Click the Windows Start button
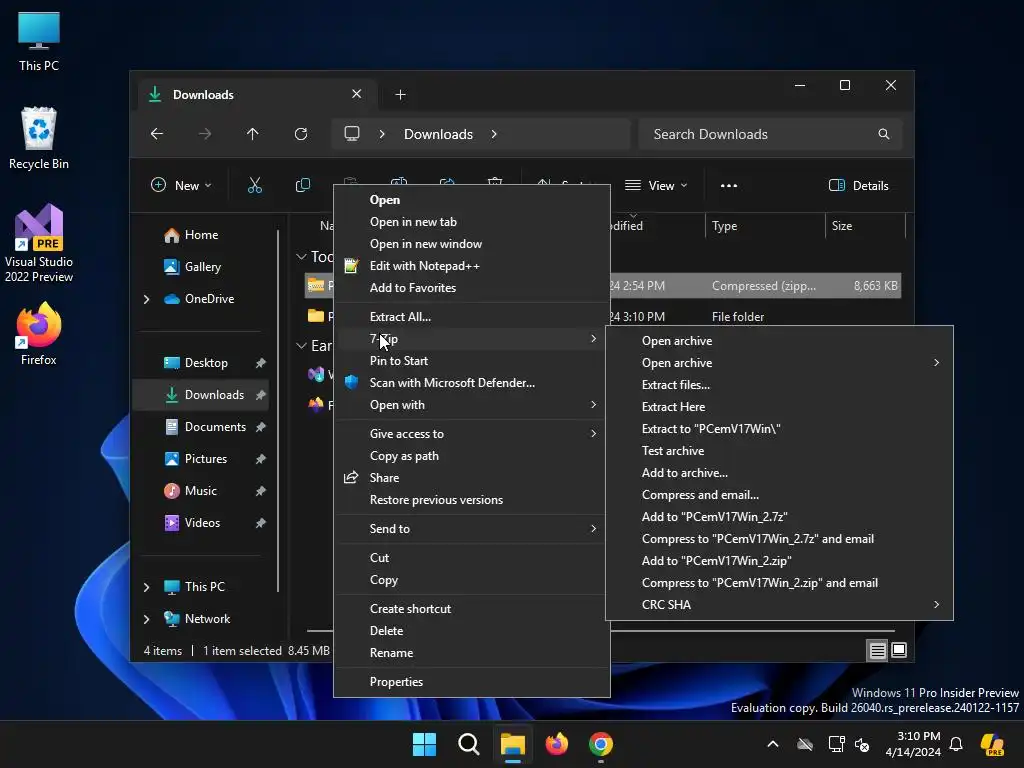This screenshot has width=1024, height=768. coord(424,744)
